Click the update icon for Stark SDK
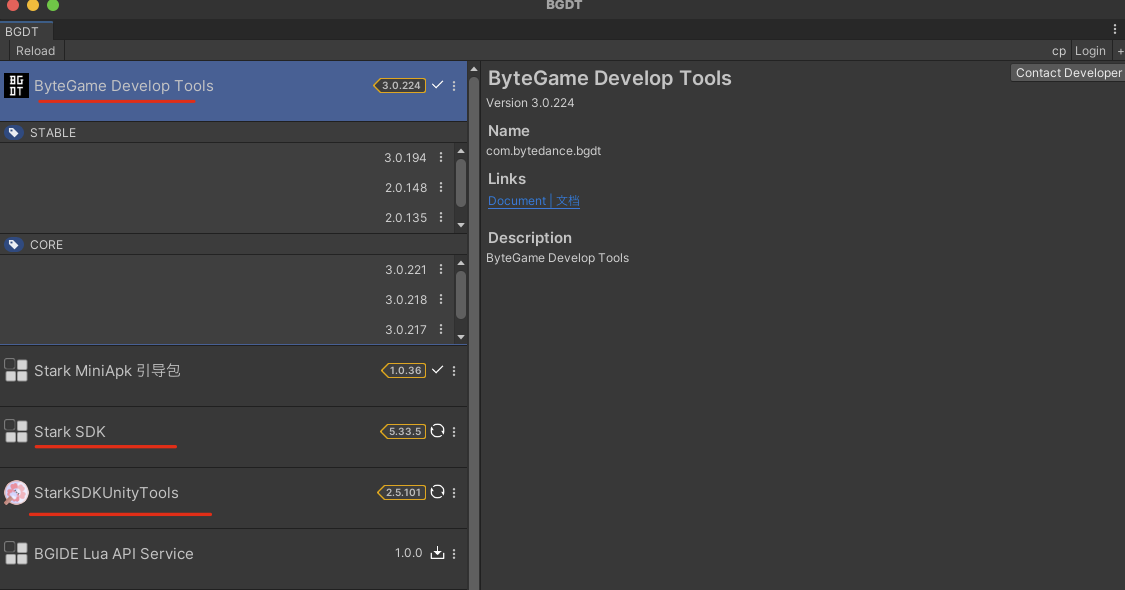 437,431
